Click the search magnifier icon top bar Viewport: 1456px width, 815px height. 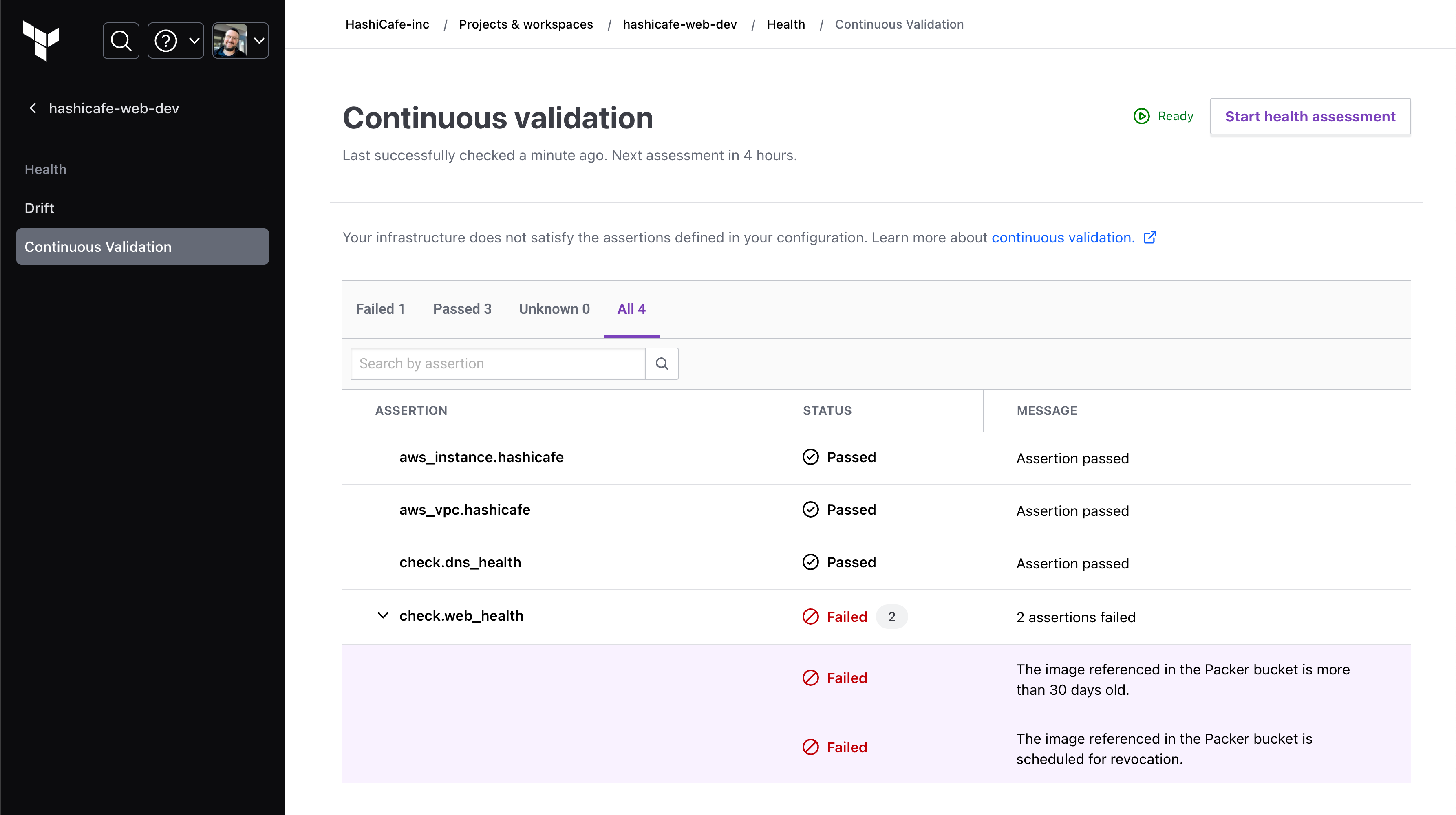pos(121,40)
